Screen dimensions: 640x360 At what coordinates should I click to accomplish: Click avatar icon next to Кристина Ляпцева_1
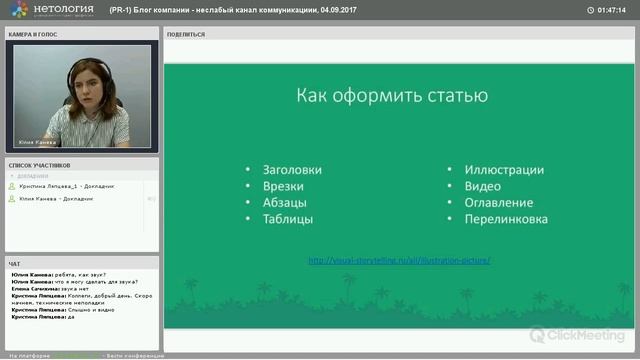[x=12, y=186]
